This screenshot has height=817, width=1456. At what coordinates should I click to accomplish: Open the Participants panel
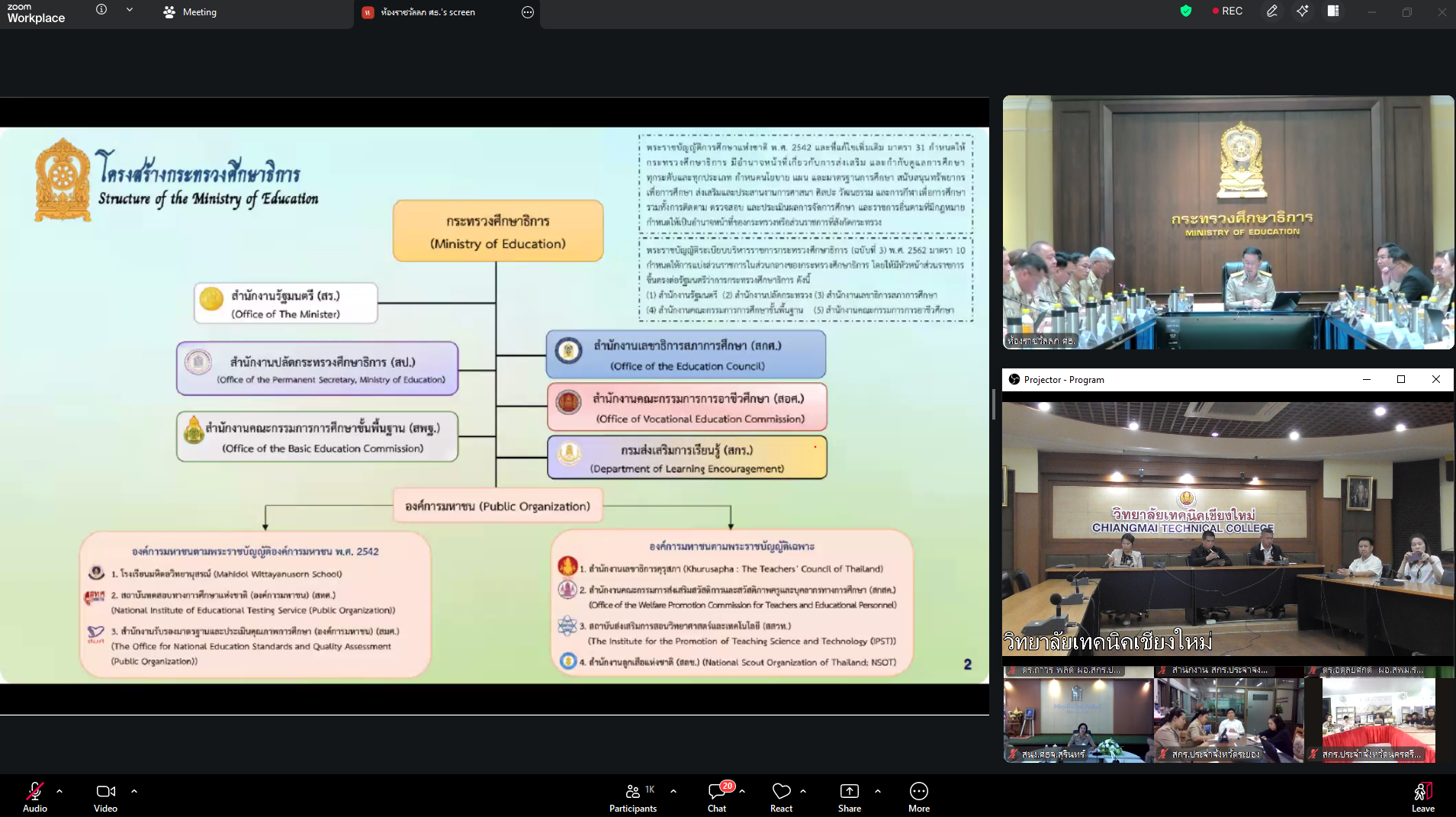tap(632, 796)
